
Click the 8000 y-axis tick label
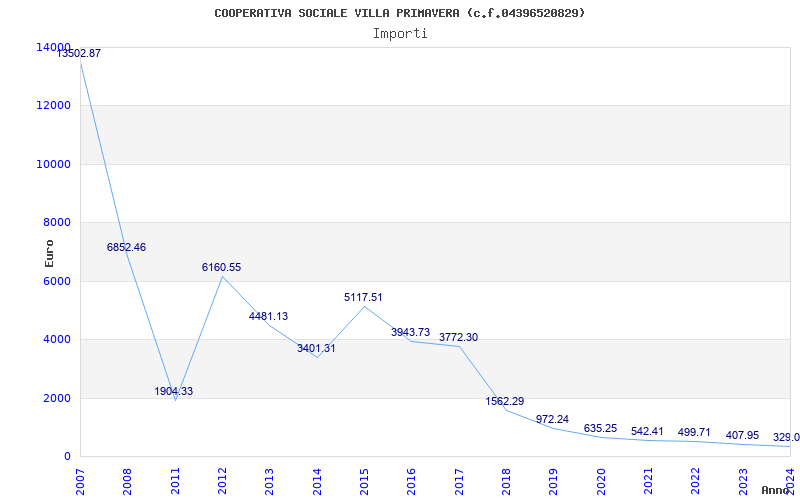pos(57,222)
